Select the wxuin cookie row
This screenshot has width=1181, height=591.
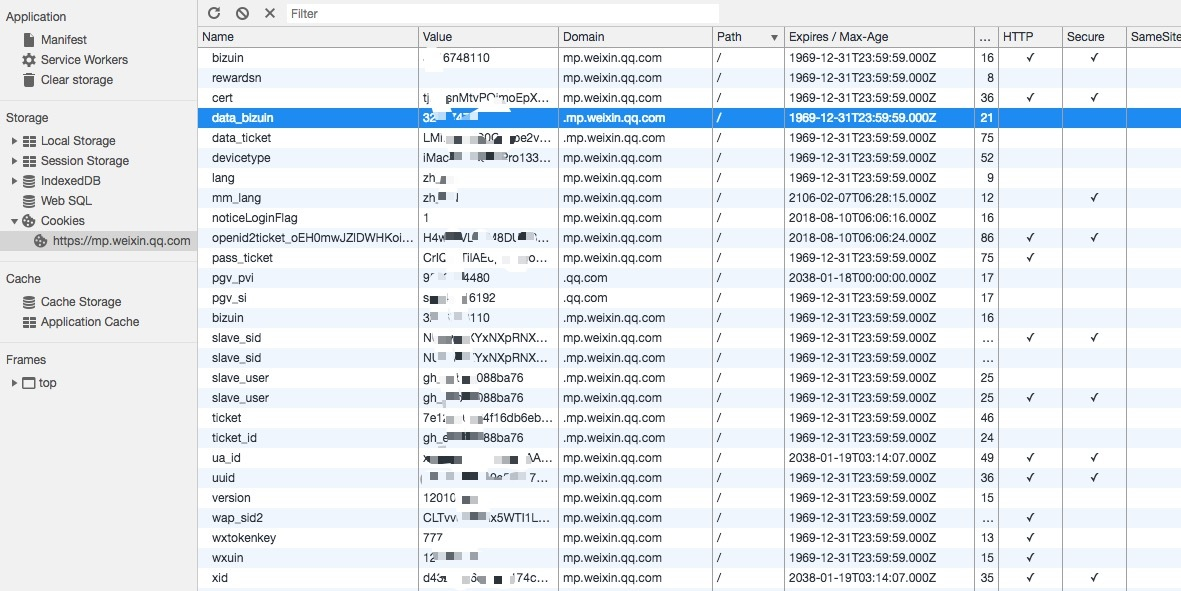[689, 558]
